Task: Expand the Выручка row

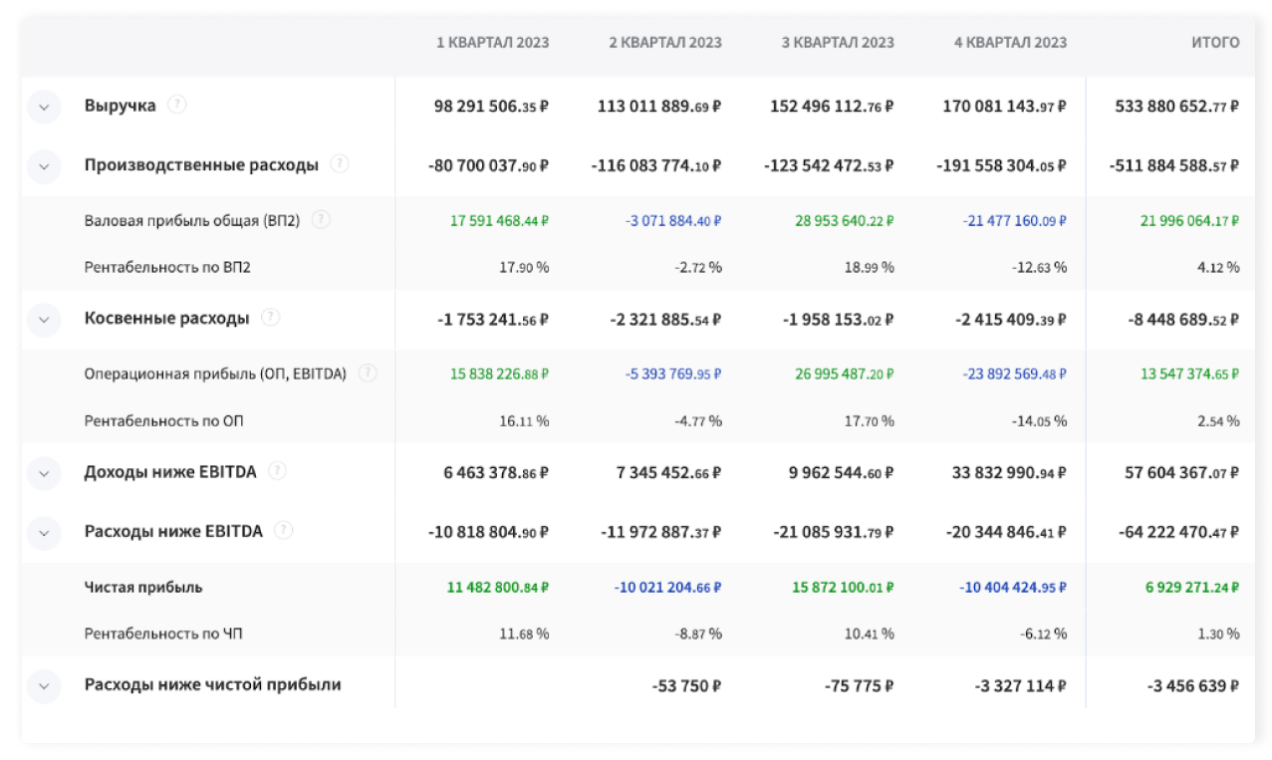Action: (44, 106)
